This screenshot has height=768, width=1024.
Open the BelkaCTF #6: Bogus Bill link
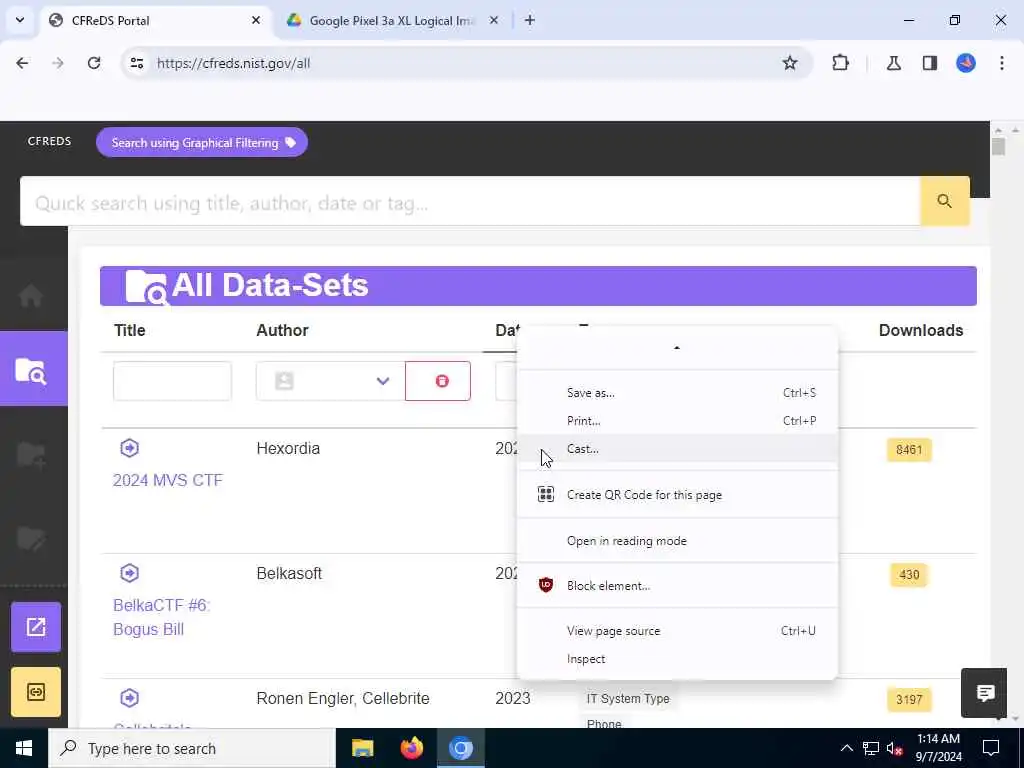[x=161, y=617]
